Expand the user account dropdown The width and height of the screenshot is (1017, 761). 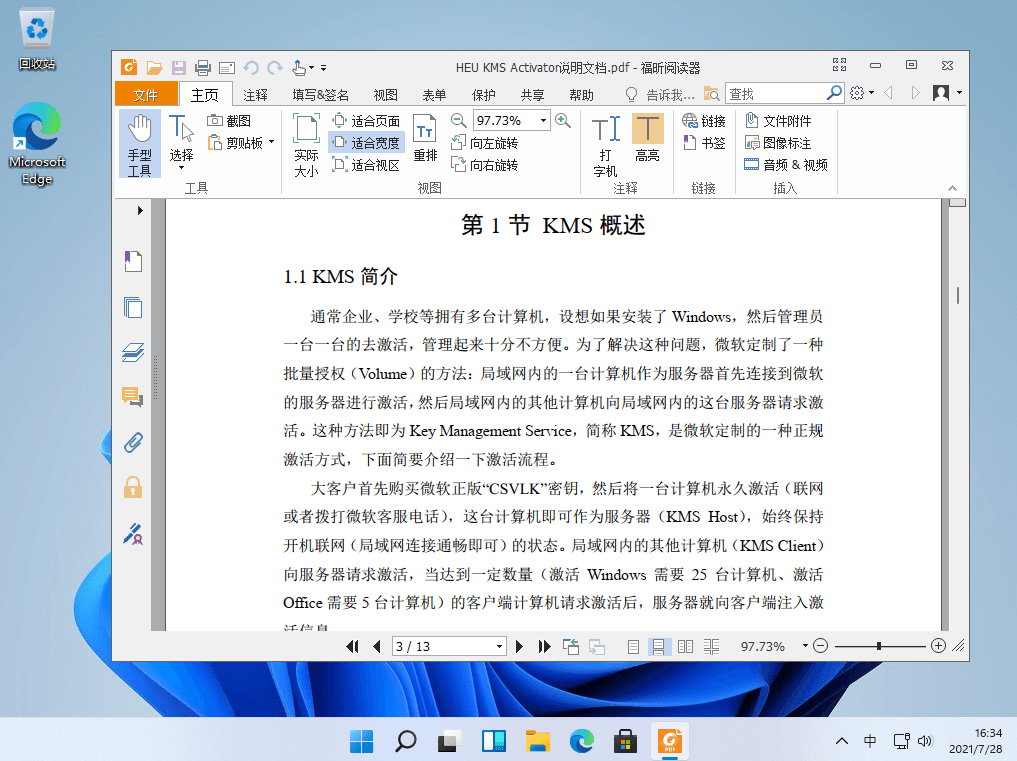(959, 93)
